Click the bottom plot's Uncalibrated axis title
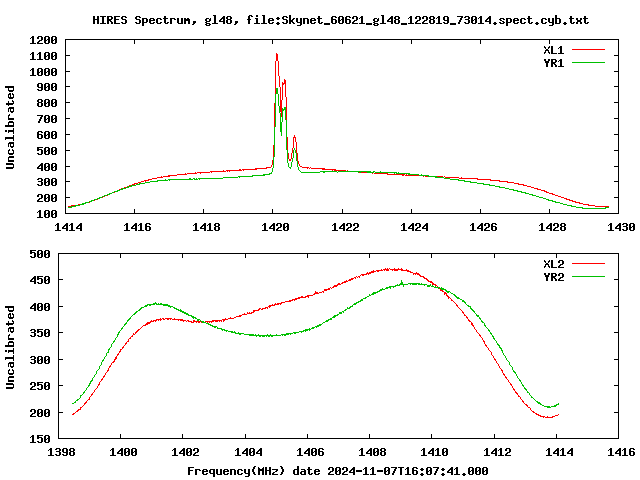Screen dimensions: 640x480 10,347
